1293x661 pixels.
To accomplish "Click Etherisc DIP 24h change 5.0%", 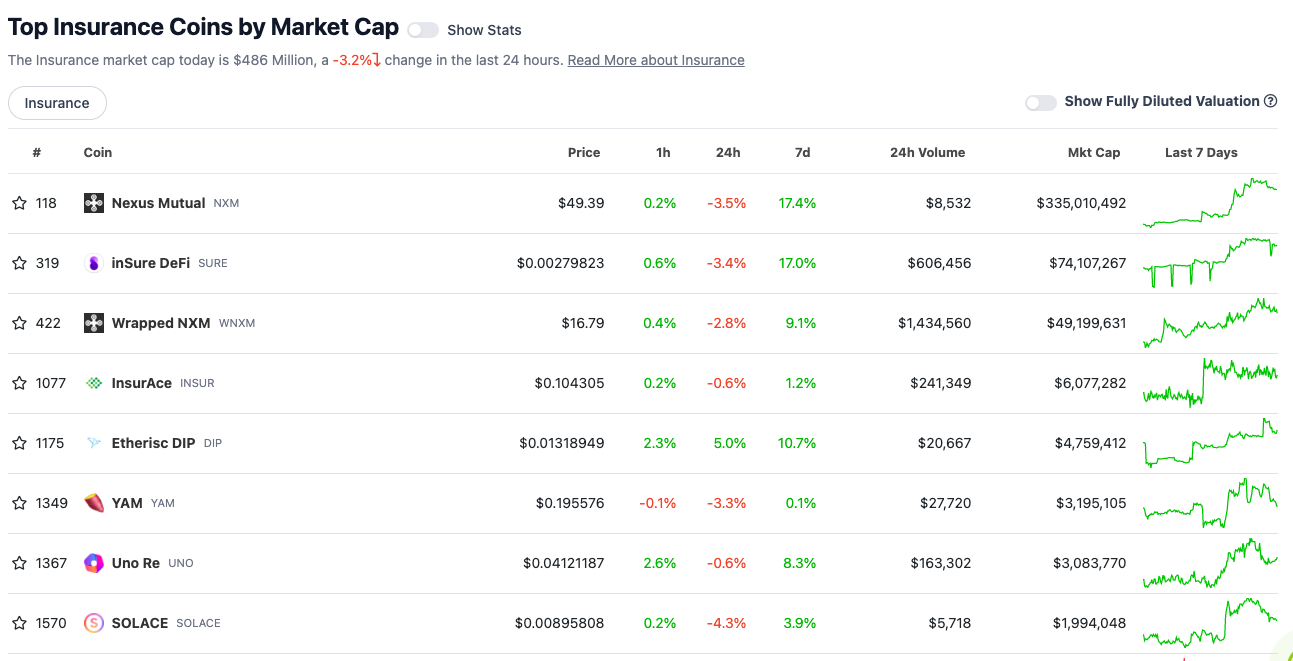I will tap(729, 443).
